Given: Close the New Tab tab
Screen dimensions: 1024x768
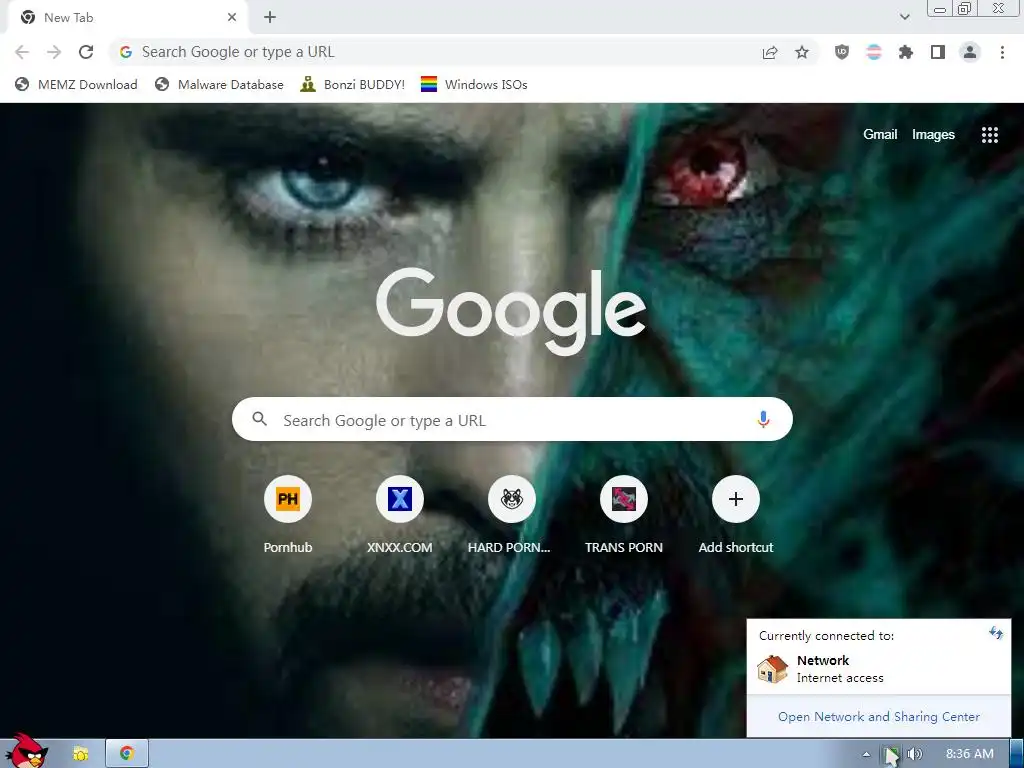Looking at the screenshot, I should coord(232,18).
